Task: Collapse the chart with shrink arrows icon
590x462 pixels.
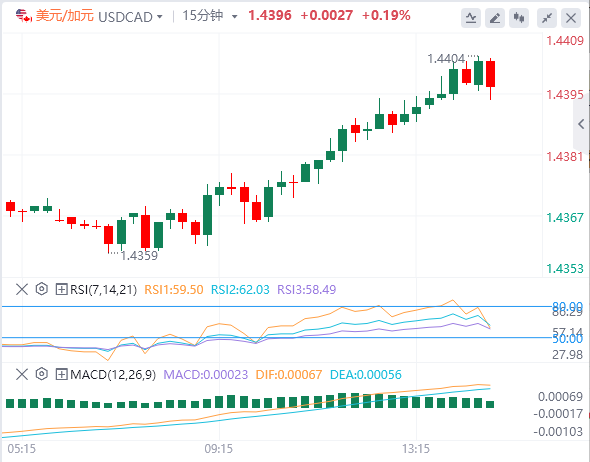Action: [x=547, y=17]
